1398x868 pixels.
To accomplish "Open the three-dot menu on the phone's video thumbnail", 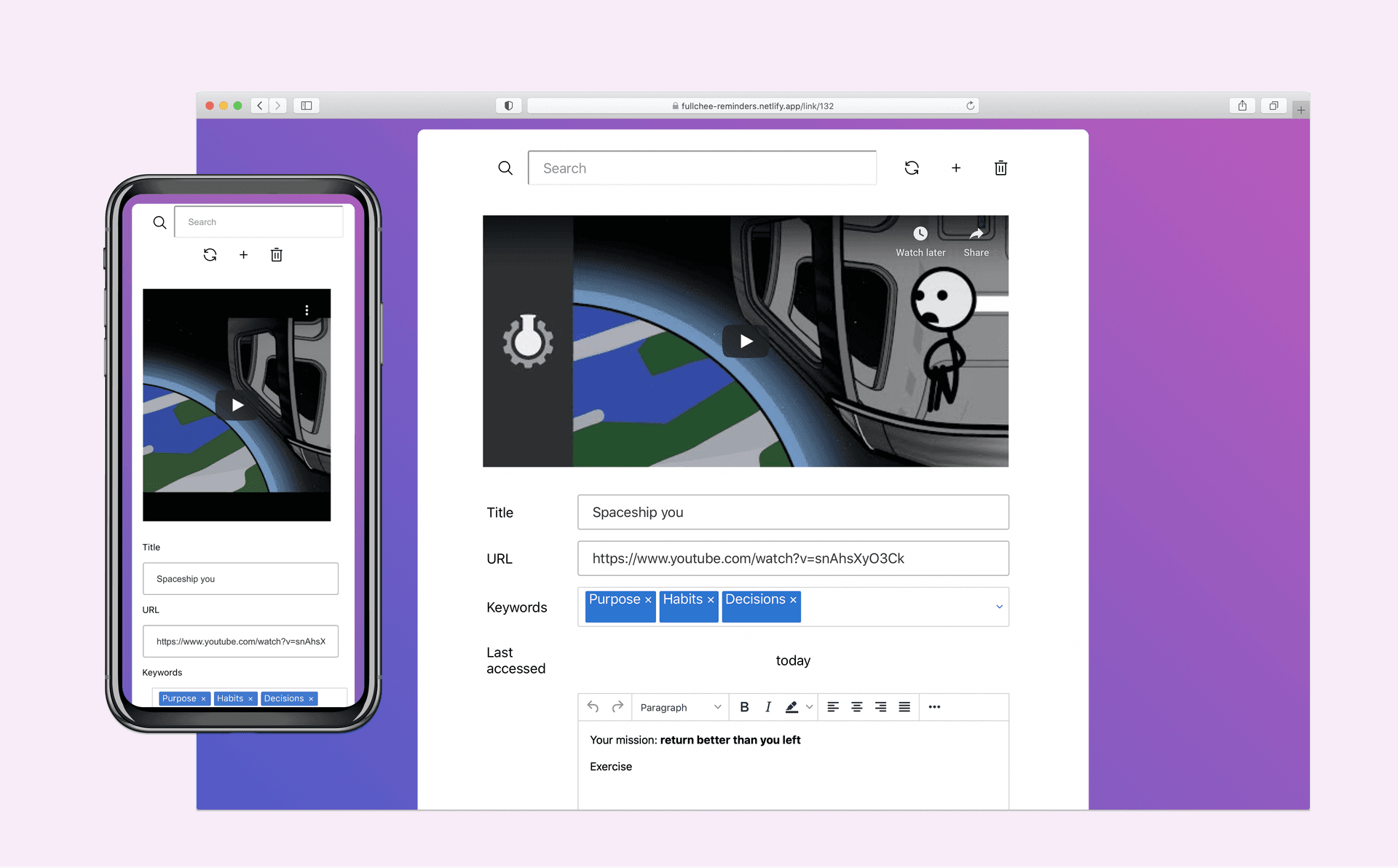I will tap(307, 309).
